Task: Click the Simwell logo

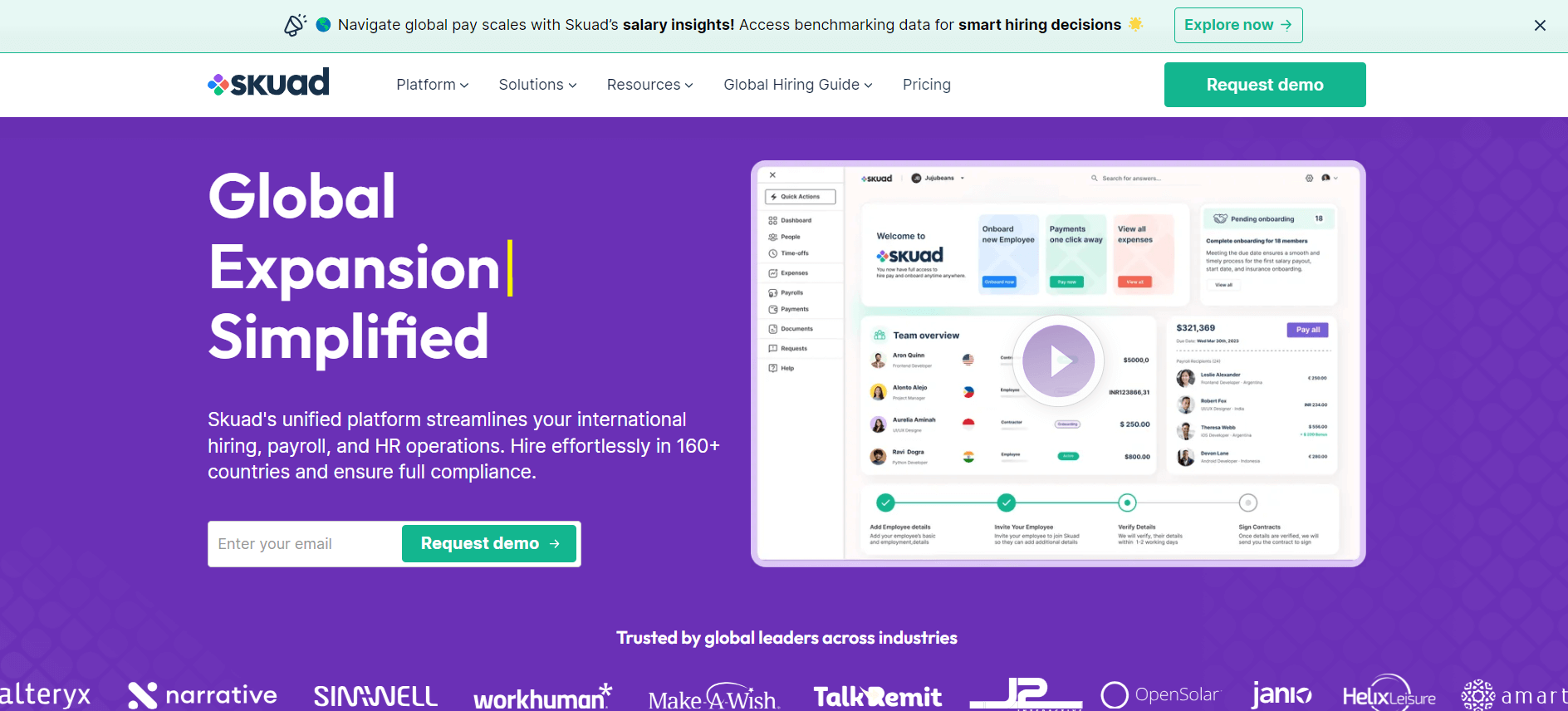Action: (x=375, y=696)
